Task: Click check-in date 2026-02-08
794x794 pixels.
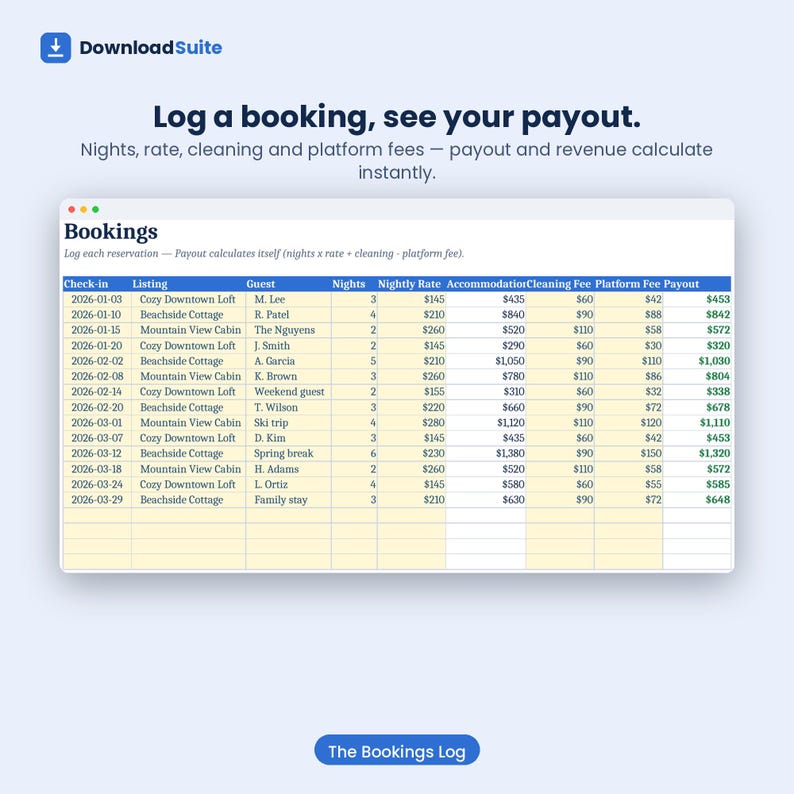Action: [97, 376]
